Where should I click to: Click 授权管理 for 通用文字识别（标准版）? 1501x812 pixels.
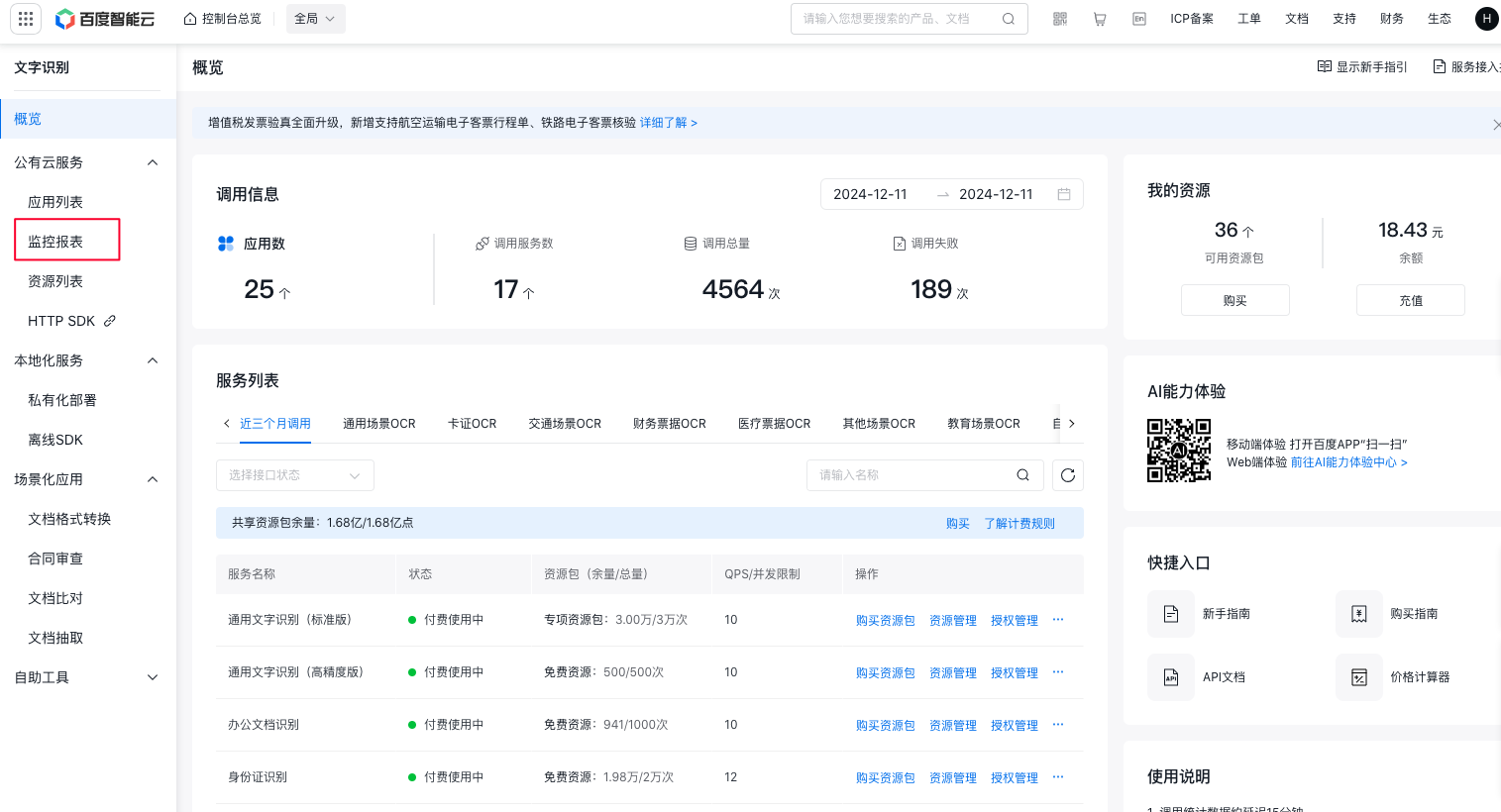point(1015,621)
